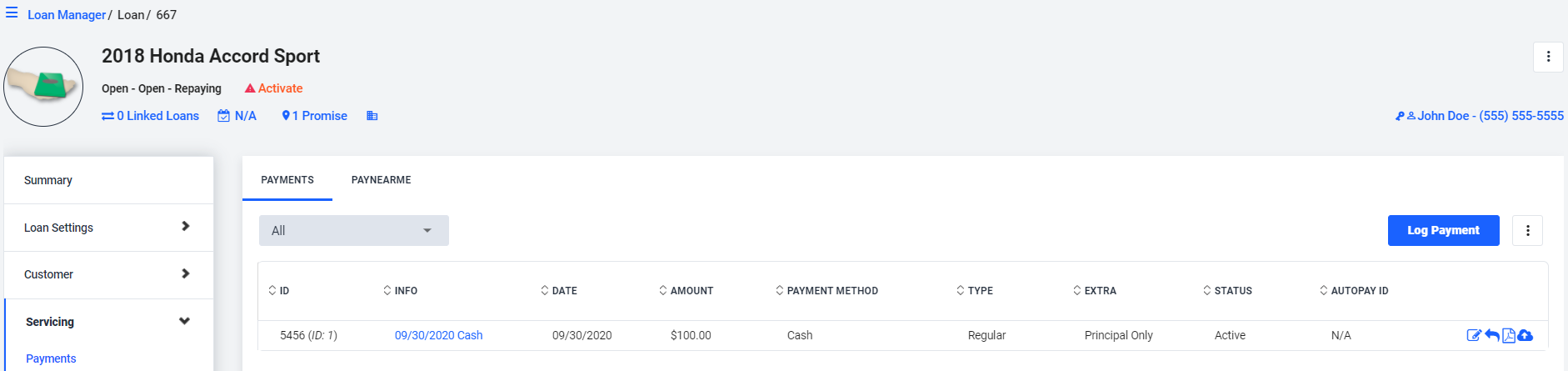The width and height of the screenshot is (1568, 371).
Task: Select the Payments tab
Action: tap(287, 180)
